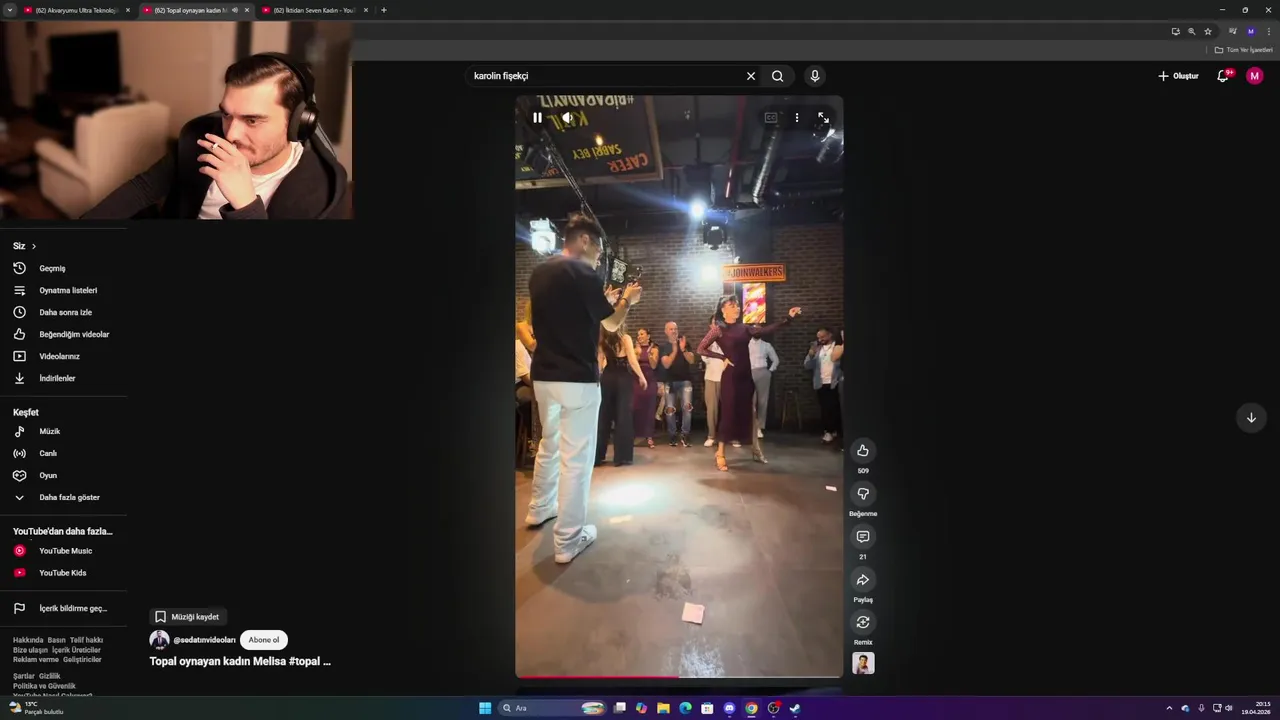1280x720 pixels.
Task: Remix this Short
Action: [x=863, y=622]
